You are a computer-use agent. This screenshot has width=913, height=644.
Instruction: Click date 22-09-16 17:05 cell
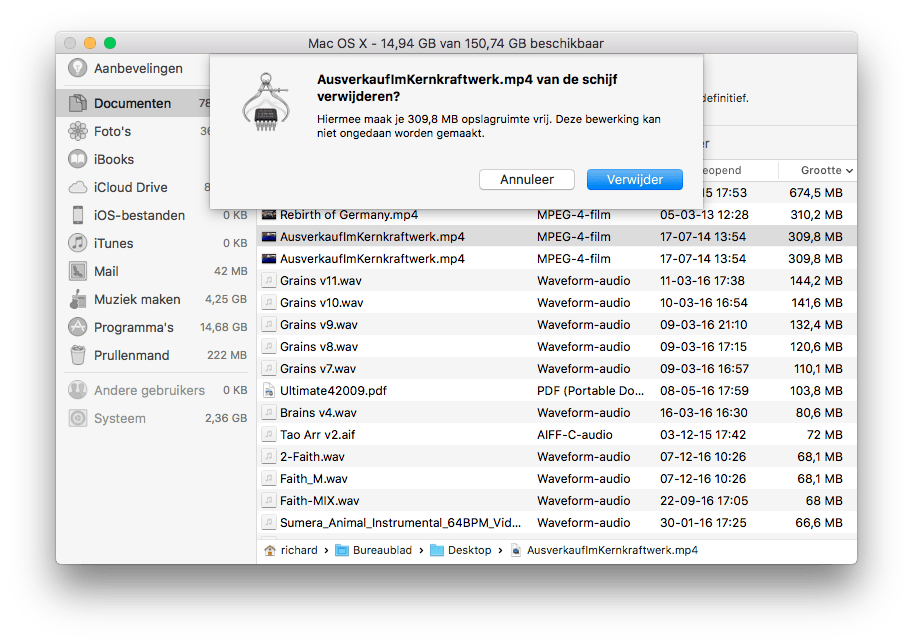coord(704,501)
